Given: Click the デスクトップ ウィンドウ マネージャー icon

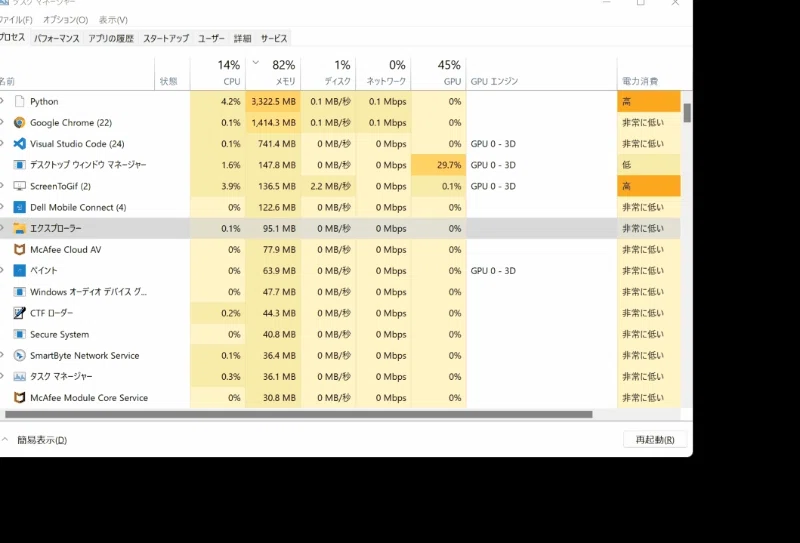Looking at the screenshot, I should [19, 165].
